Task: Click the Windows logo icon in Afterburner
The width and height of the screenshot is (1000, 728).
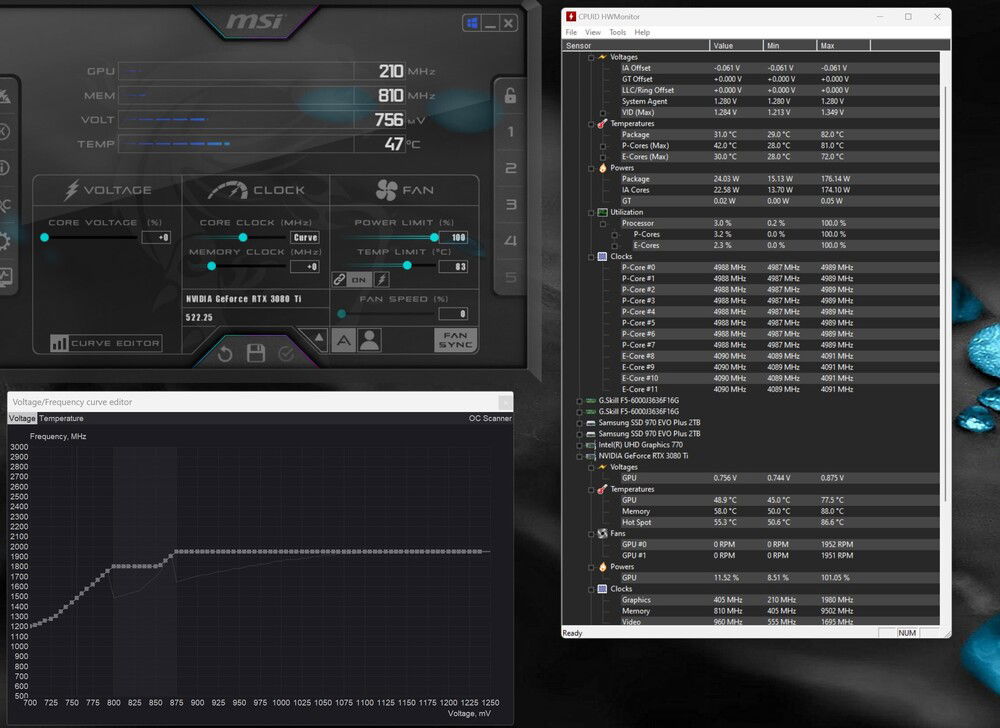Action: [x=472, y=24]
